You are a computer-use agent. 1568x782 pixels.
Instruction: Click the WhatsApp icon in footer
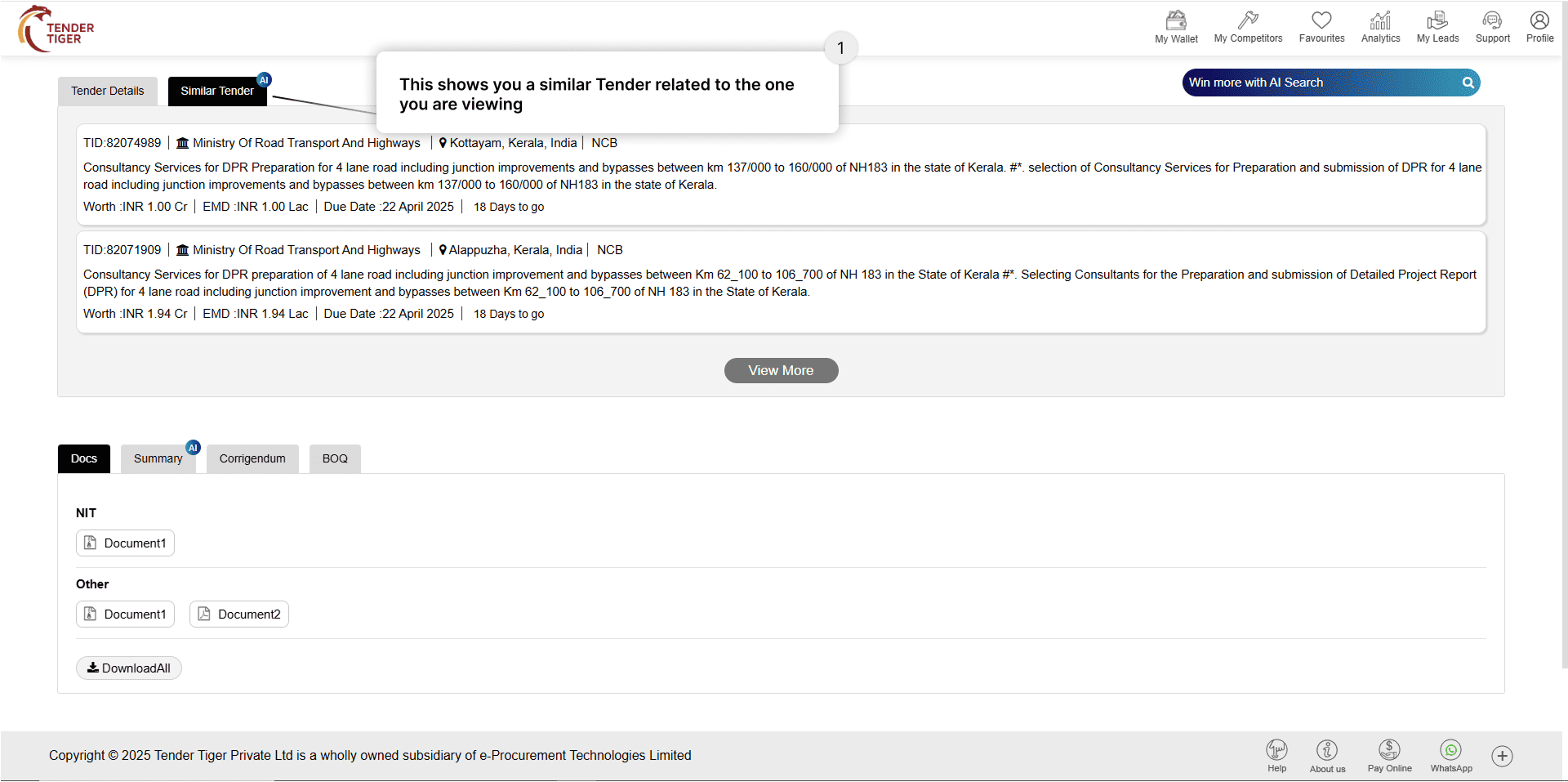tap(1451, 750)
